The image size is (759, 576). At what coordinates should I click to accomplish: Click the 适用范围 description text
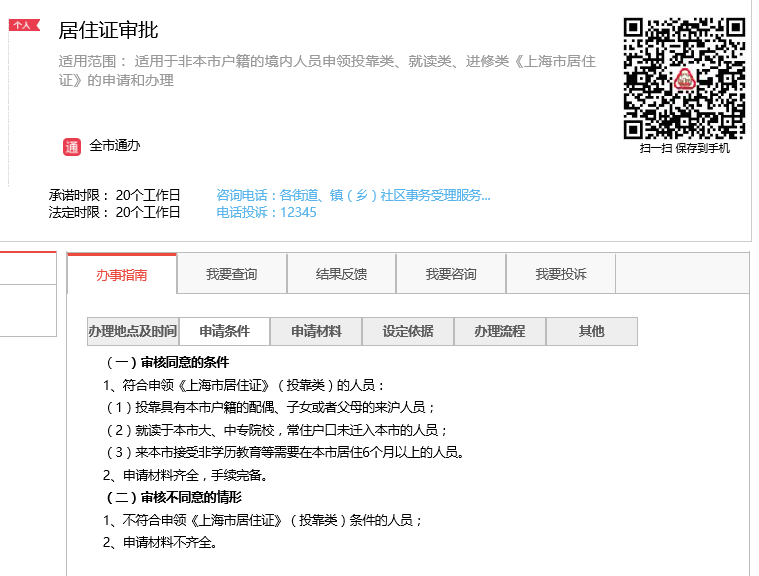click(x=327, y=70)
